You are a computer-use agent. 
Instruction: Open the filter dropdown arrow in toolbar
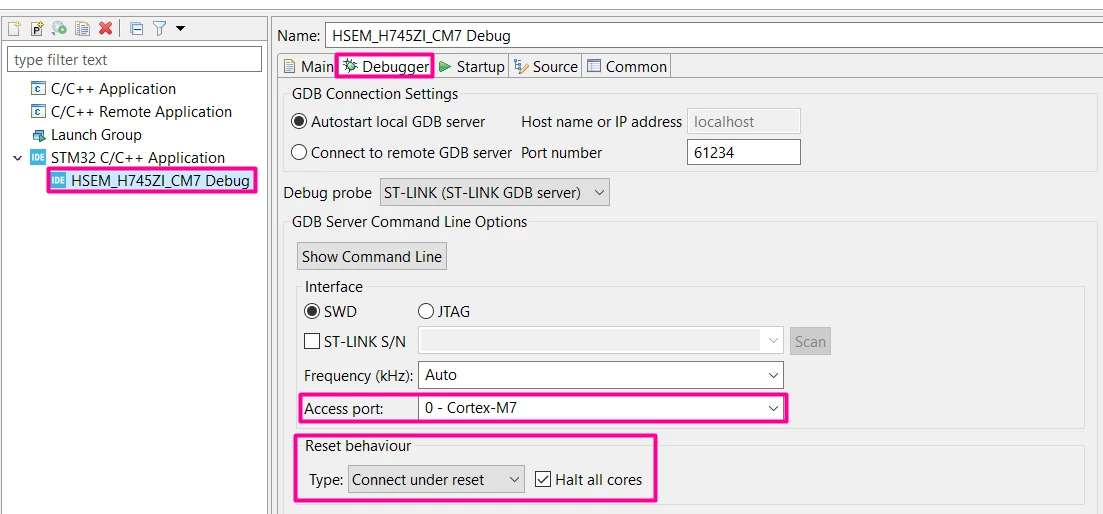[180, 29]
